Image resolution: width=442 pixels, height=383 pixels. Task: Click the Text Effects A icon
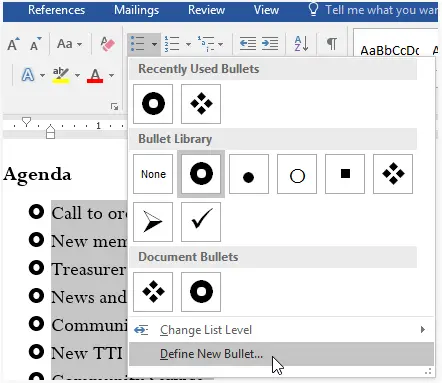pos(28,75)
